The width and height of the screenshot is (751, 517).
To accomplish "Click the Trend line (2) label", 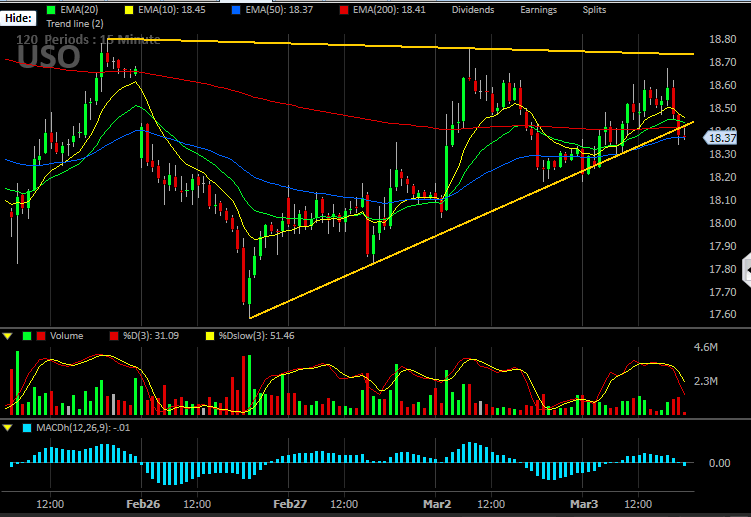I will click(75, 23).
